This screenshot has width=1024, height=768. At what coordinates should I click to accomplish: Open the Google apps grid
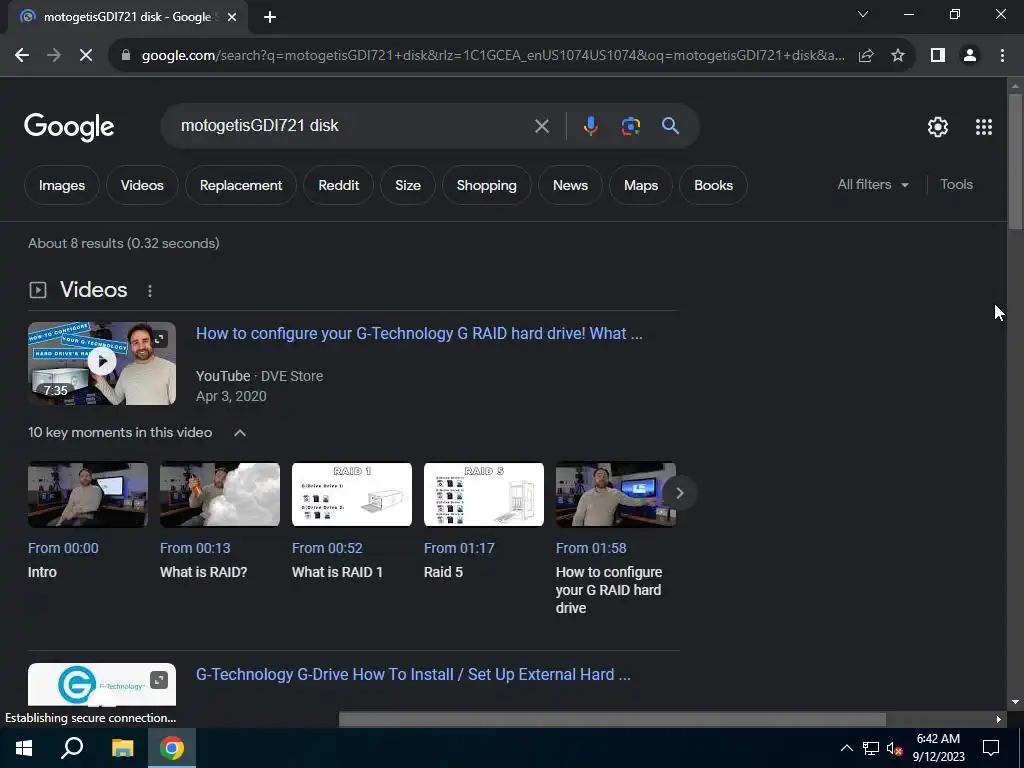(x=984, y=127)
